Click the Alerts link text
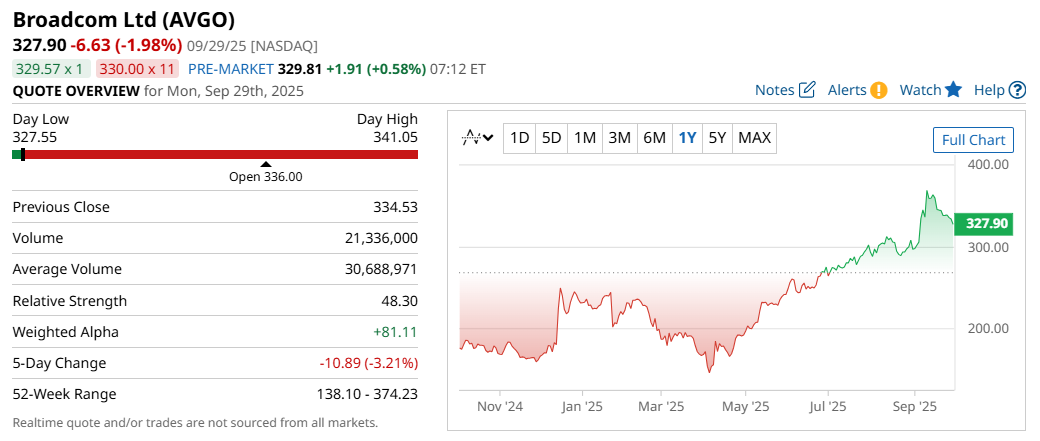The height and width of the screenshot is (441, 1040). click(x=847, y=90)
